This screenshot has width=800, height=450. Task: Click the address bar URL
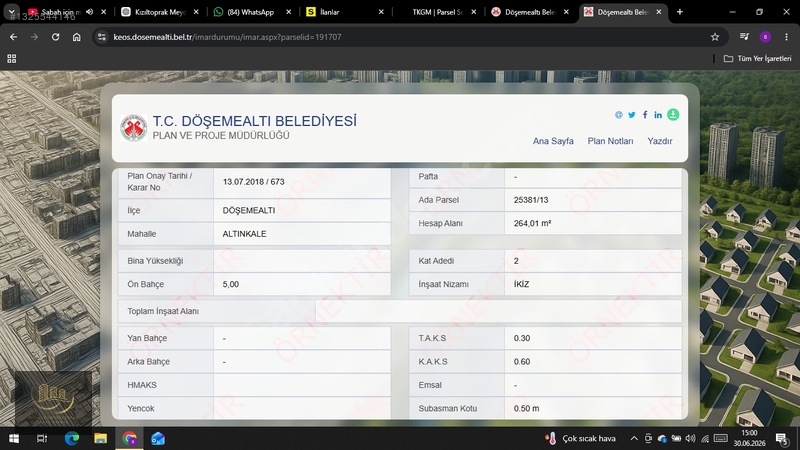227,37
